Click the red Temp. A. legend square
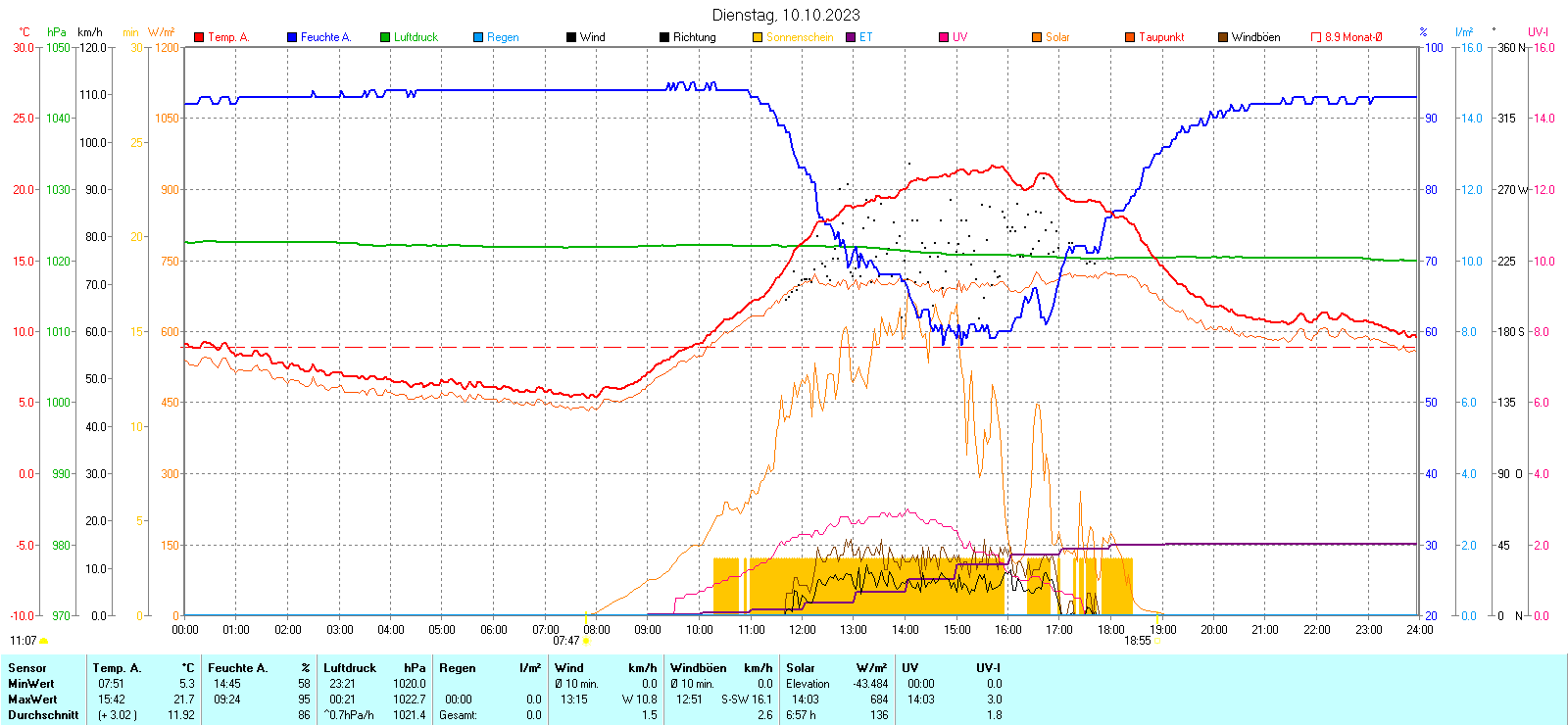Screen dimensions: 1568x725 tap(199, 37)
